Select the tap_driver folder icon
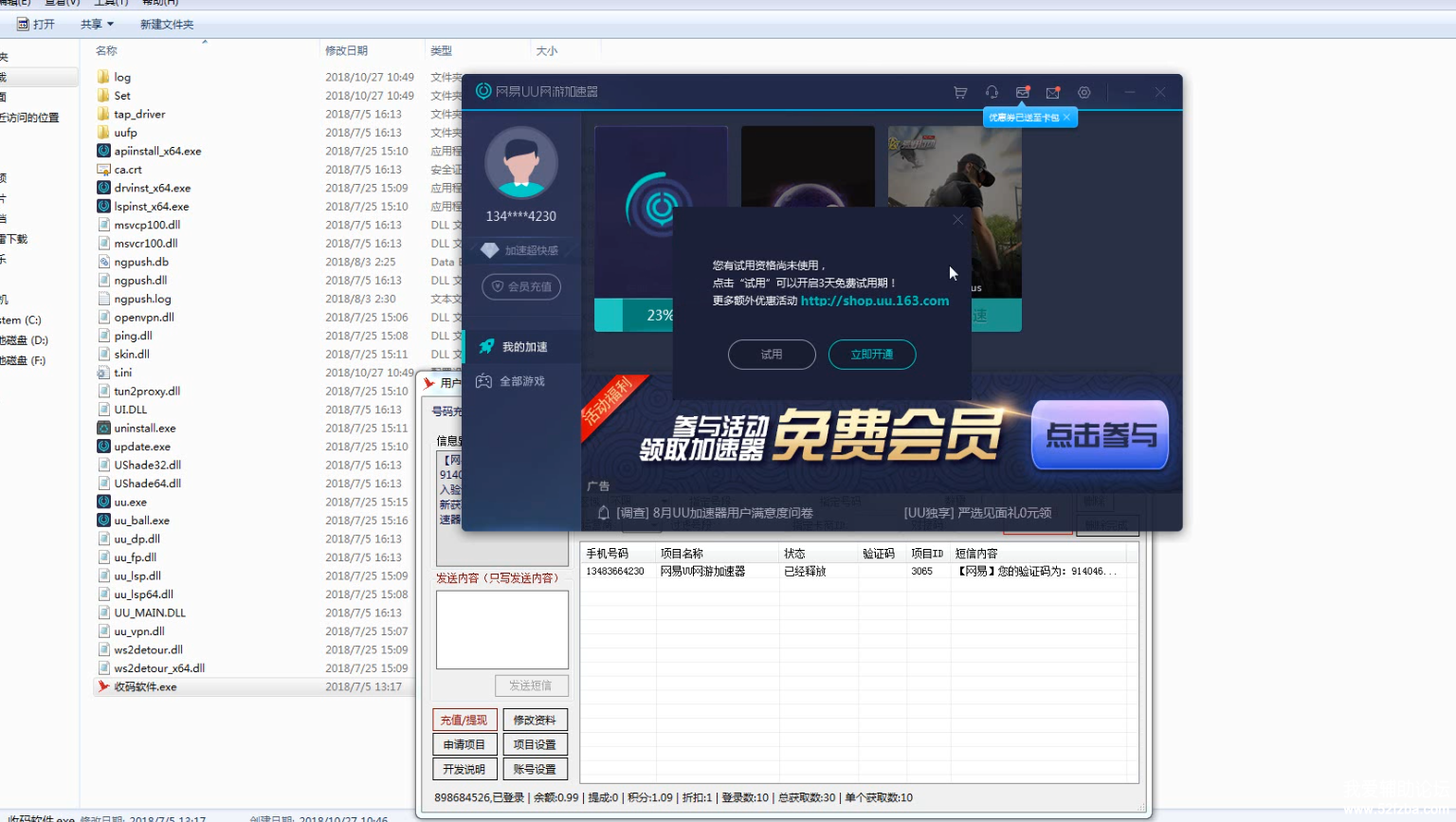Screen dimensions: 1456x822 [104, 114]
